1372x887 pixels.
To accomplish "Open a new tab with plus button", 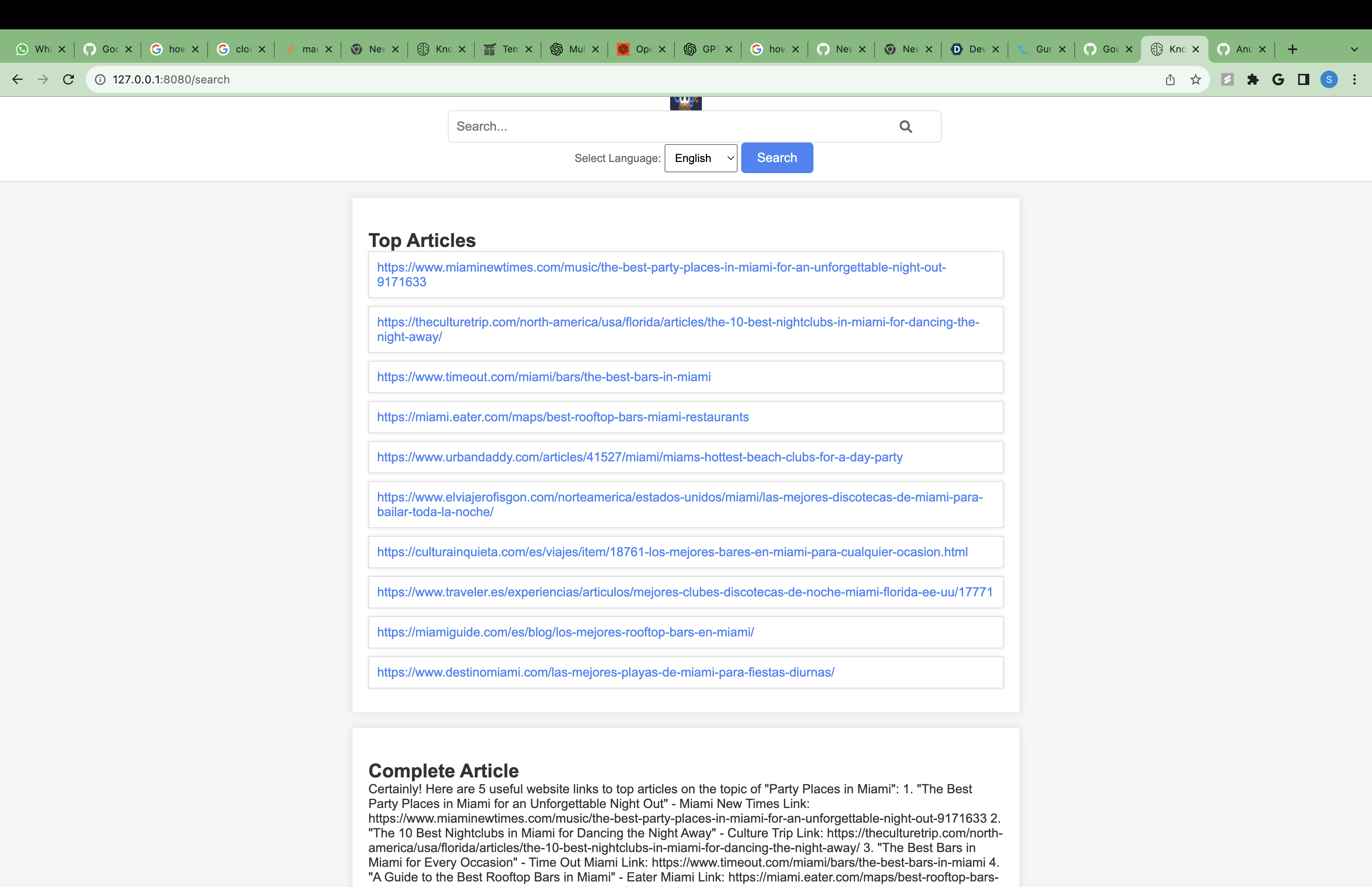I will (x=1293, y=50).
